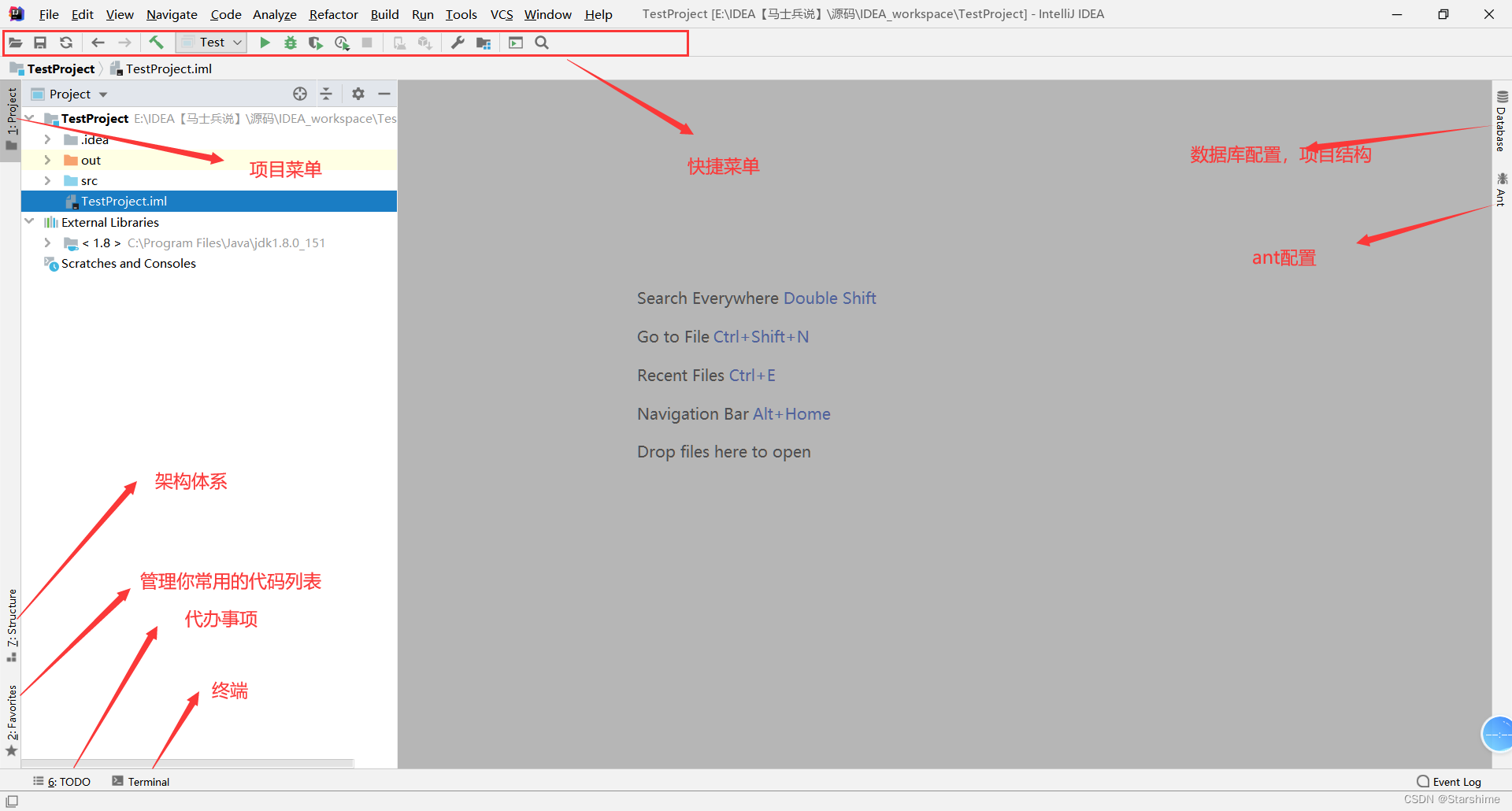Open the Ant tool window
The height and width of the screenshot is (811, 1512).
(x=1501, y=189)
